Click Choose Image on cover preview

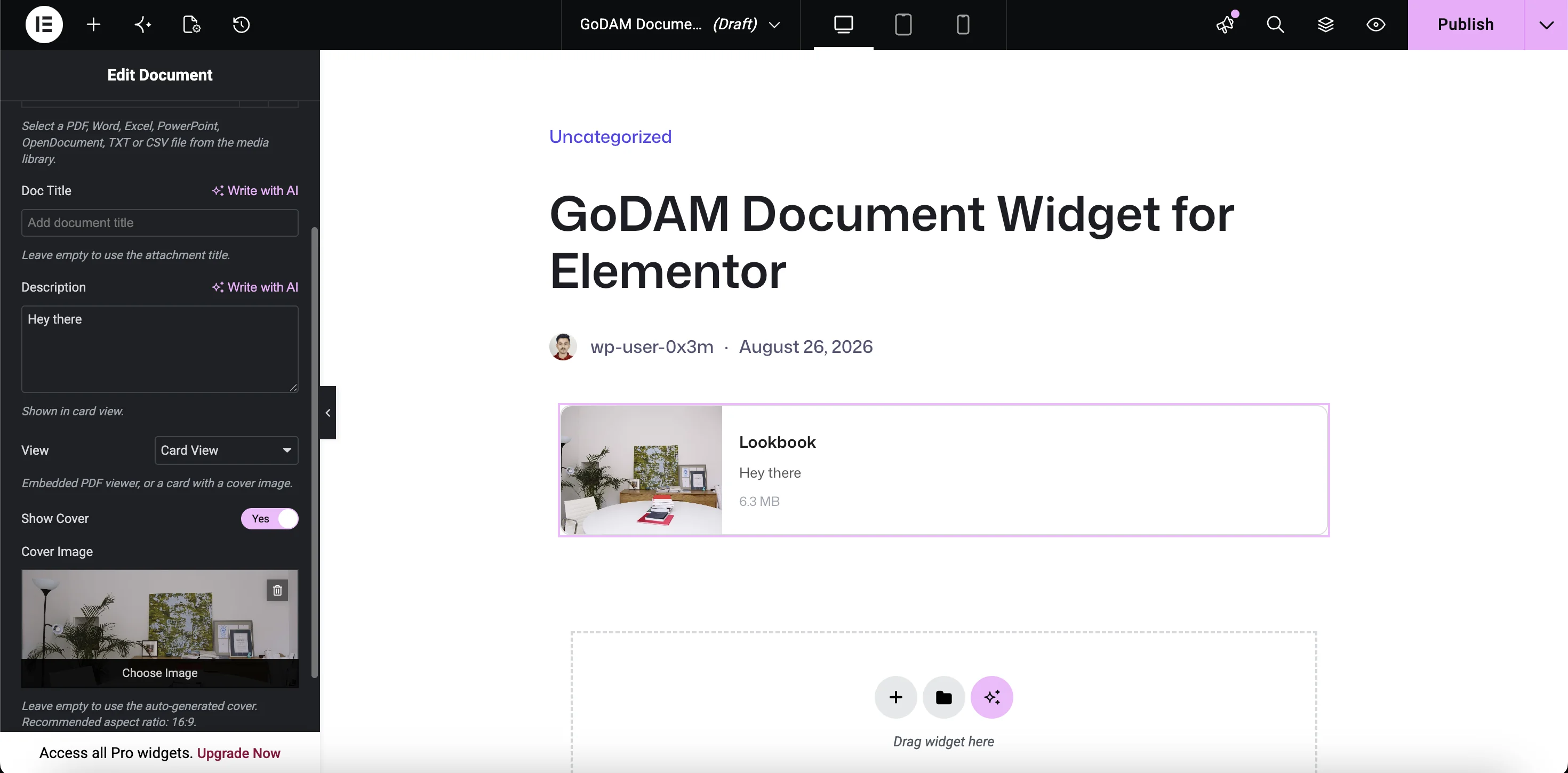tap(160, 673)
